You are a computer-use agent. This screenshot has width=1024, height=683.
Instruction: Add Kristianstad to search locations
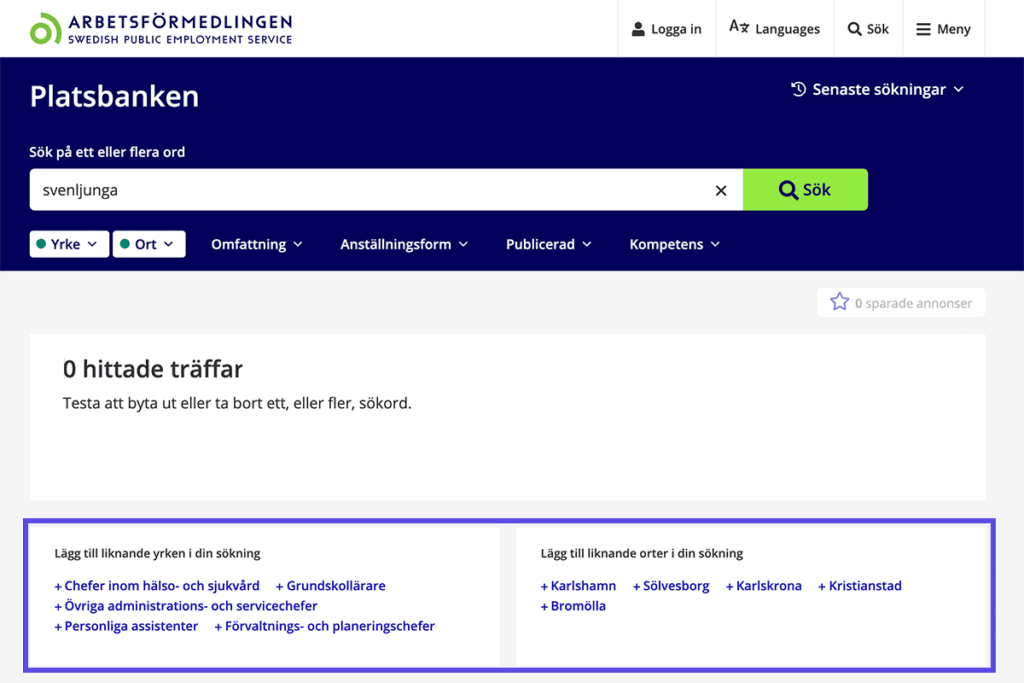(860, 586)
